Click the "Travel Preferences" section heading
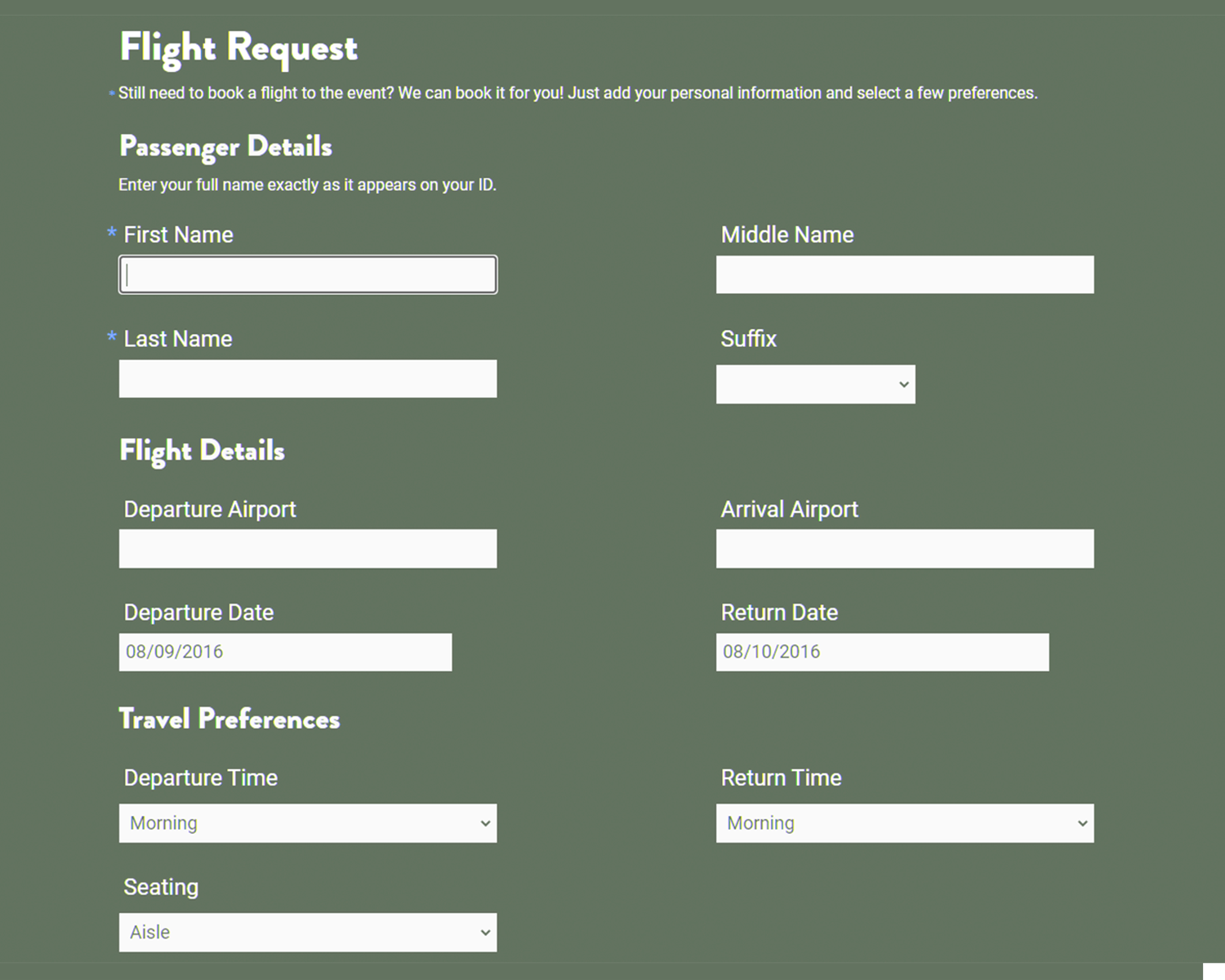 (x=229, y=719)
